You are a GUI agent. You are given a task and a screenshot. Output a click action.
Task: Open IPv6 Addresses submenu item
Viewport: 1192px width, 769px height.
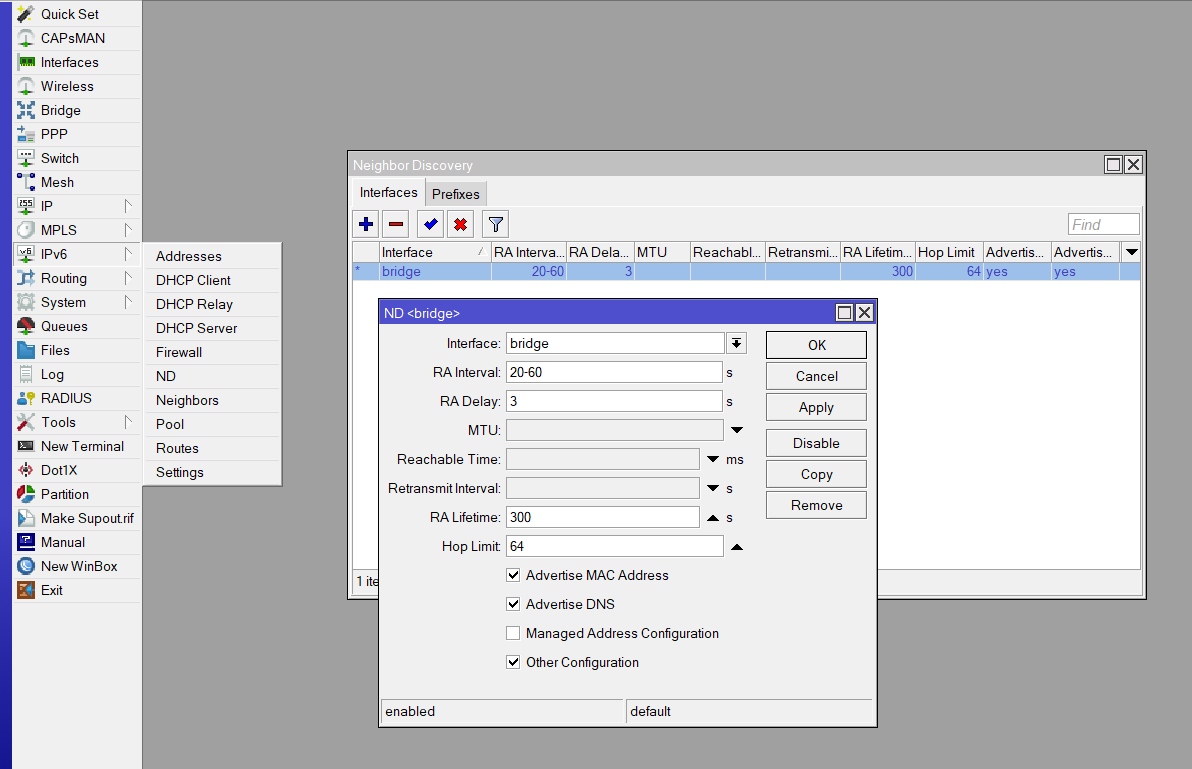[x=213, y=256]
